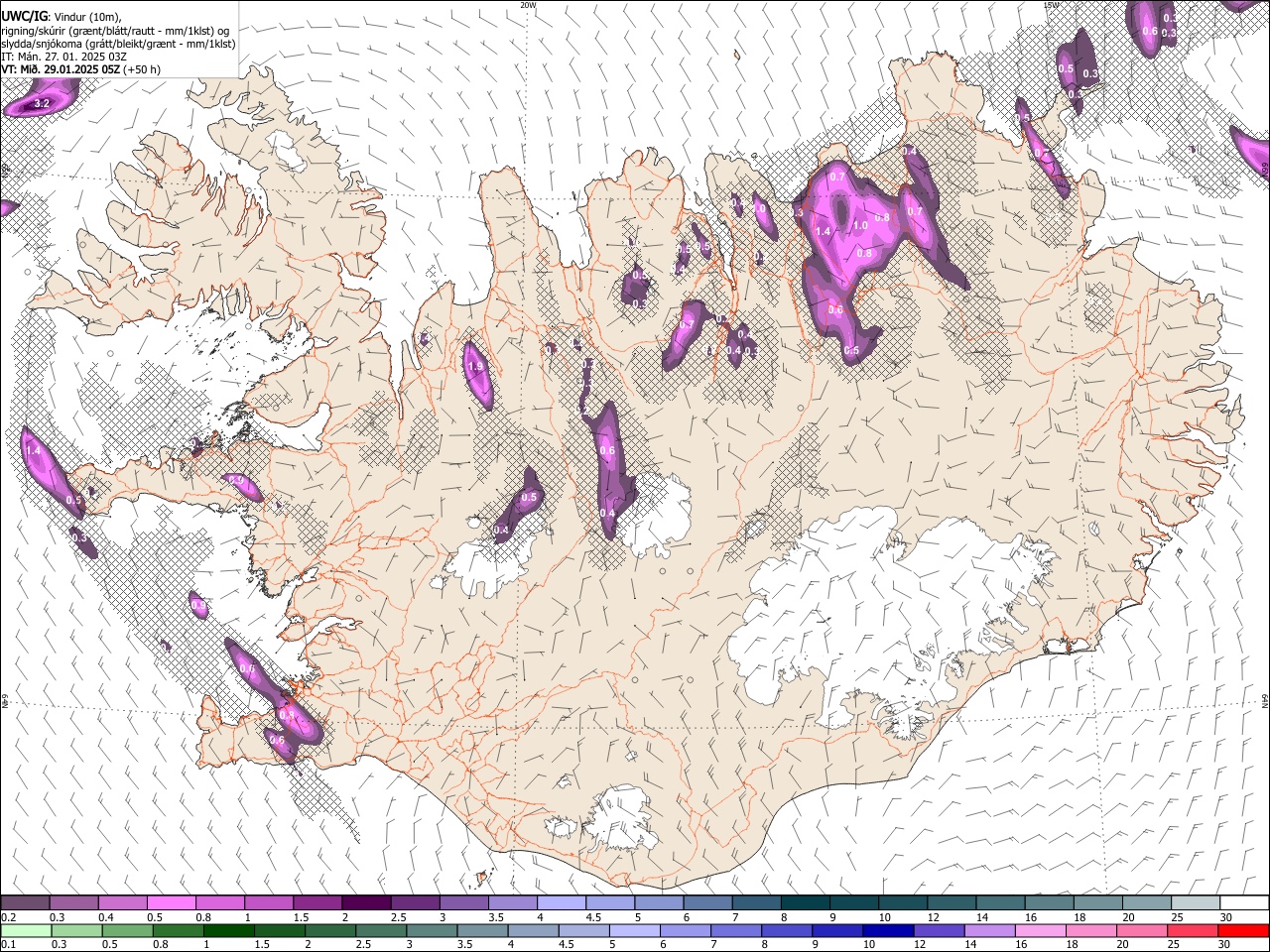Pick the light pink 16 swatch, lower legend row
The height and width of the screenshot is (952, 1270).
1039,931
